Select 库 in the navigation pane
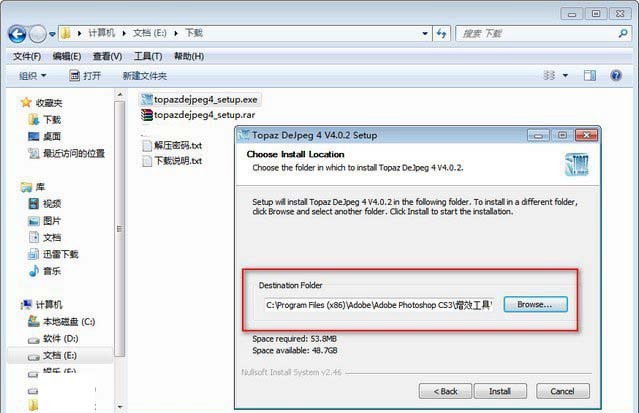The height and width of the screenshot is (413, 639). pyautogui.click(x=33, y=187)
